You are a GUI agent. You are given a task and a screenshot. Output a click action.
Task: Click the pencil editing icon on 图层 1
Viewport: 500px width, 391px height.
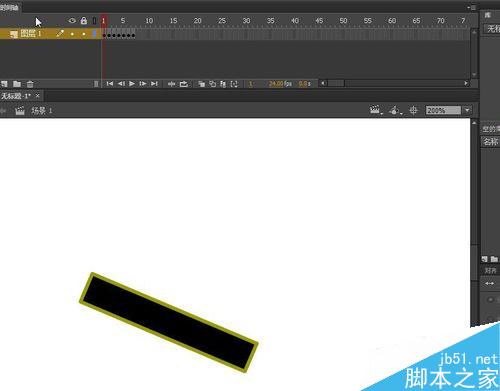(x=60, y=33)
